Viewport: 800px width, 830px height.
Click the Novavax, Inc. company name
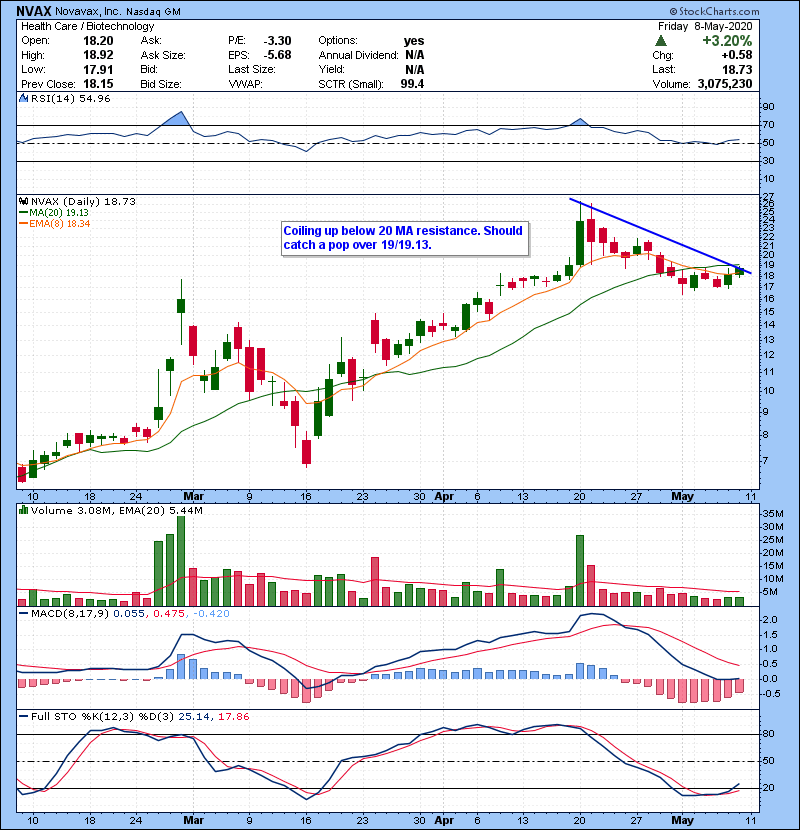(88, 12)
